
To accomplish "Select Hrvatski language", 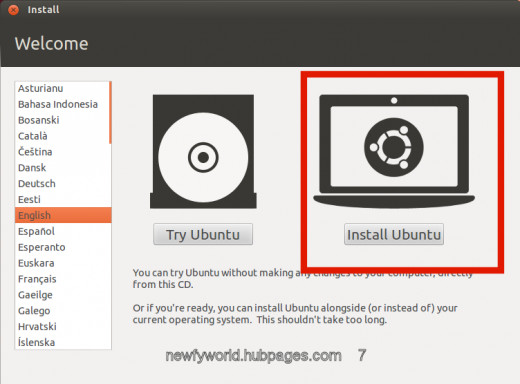I will tap(62, 327).
